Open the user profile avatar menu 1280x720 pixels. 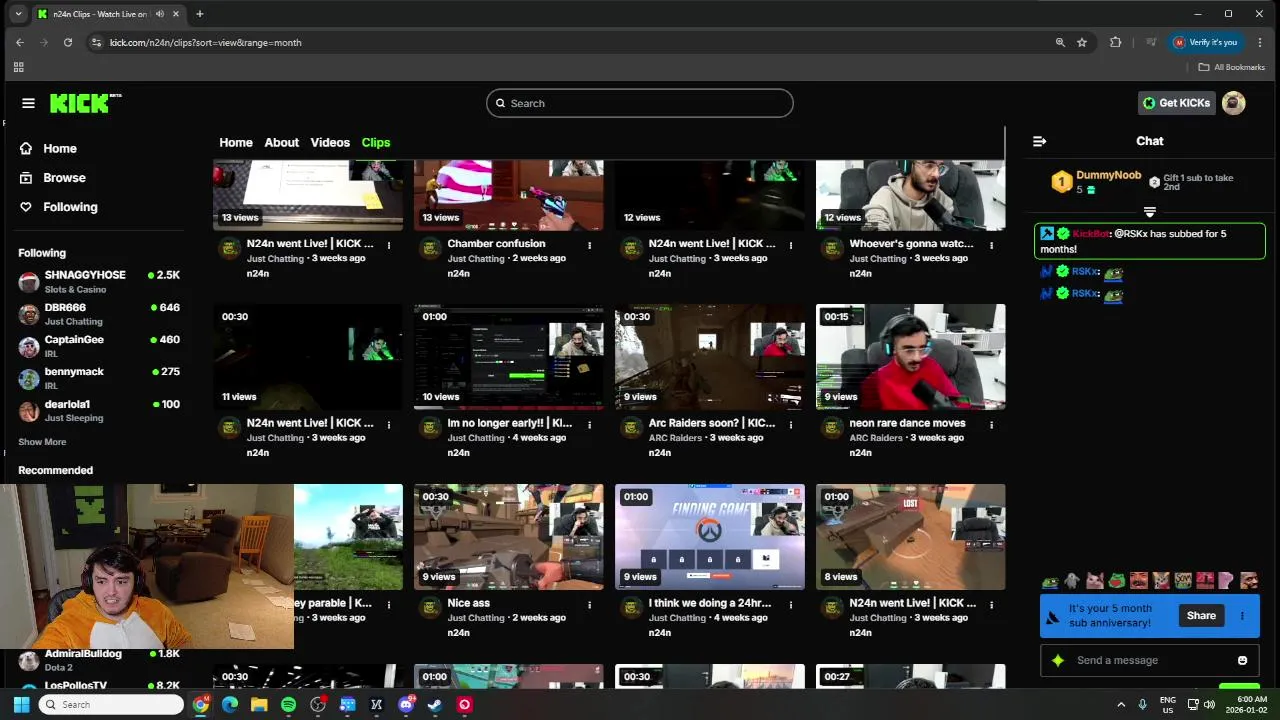pos(1234,103)
